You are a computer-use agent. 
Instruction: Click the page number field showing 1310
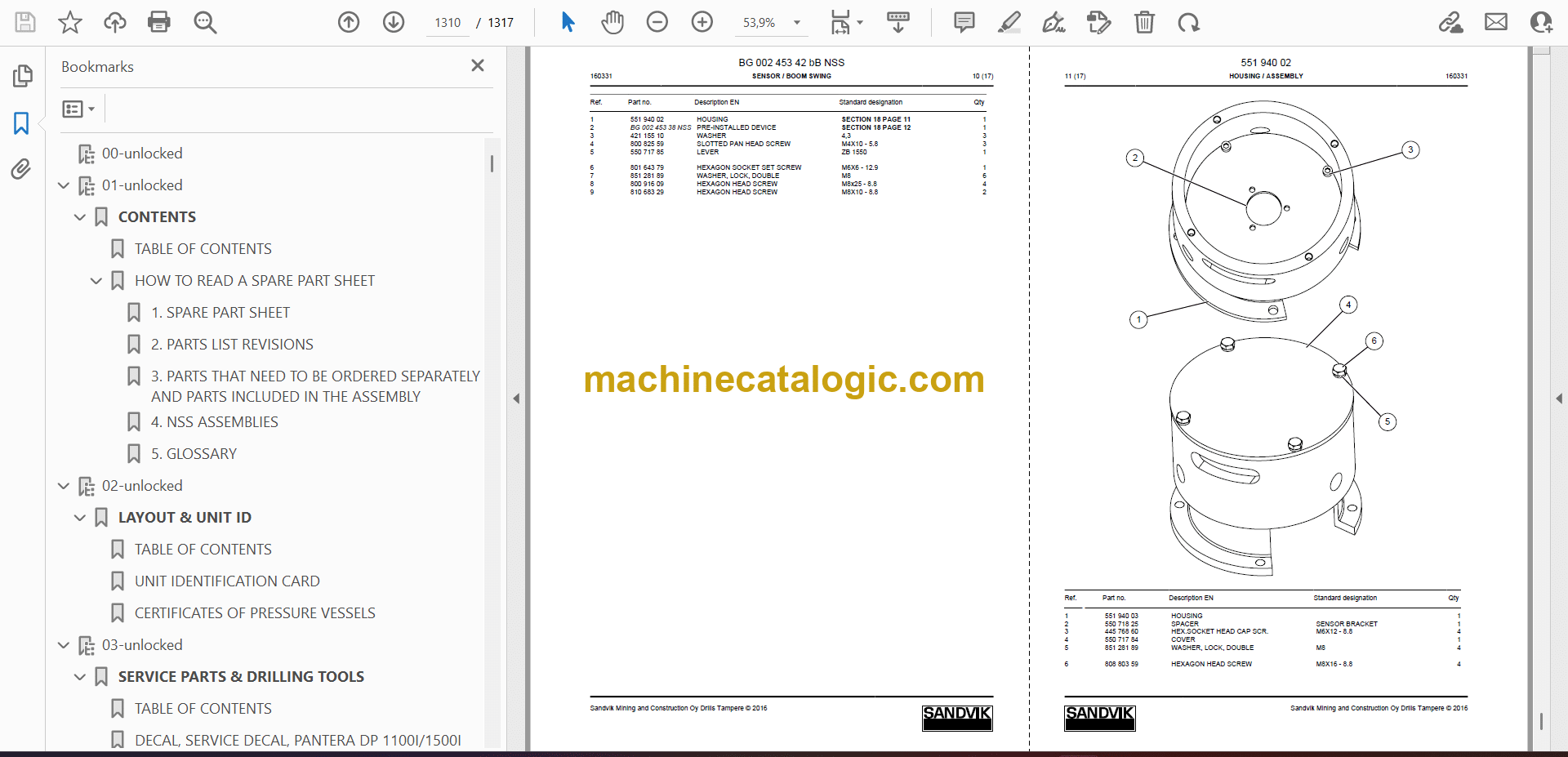point(448,23)
